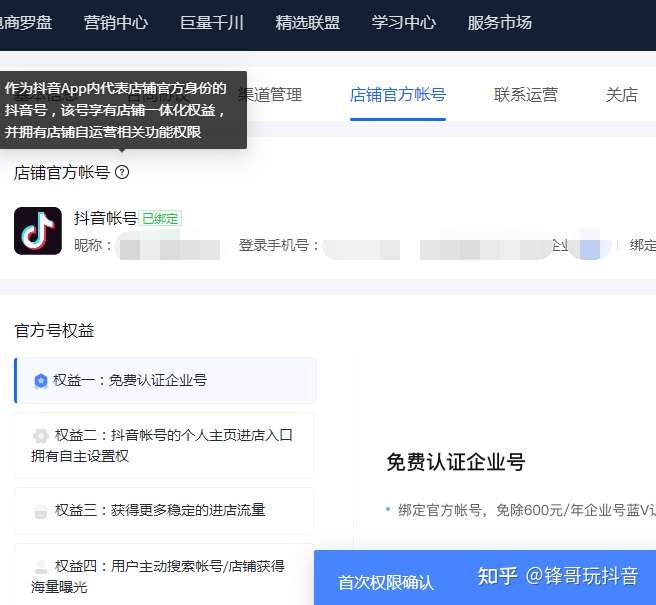Open 电商罗盘 in top navigation
Screen dimensions: 656x605
pyautogui.click(x=25, y=23)
